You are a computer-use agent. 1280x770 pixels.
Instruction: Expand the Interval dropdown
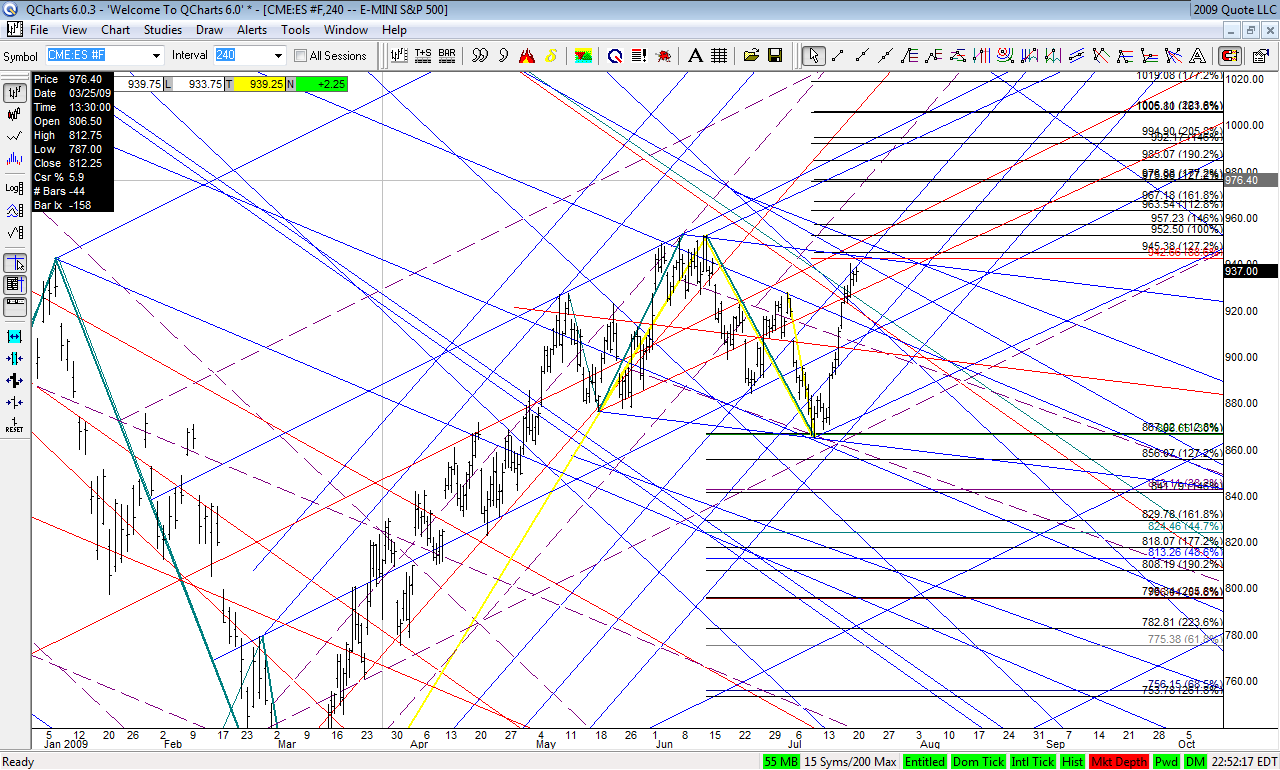pos(278,56)
